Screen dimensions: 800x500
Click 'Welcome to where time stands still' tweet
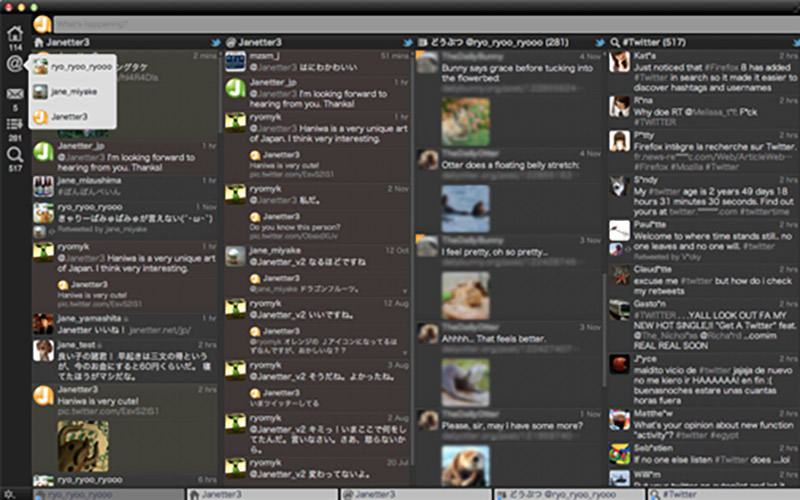[x=713, y=241]
